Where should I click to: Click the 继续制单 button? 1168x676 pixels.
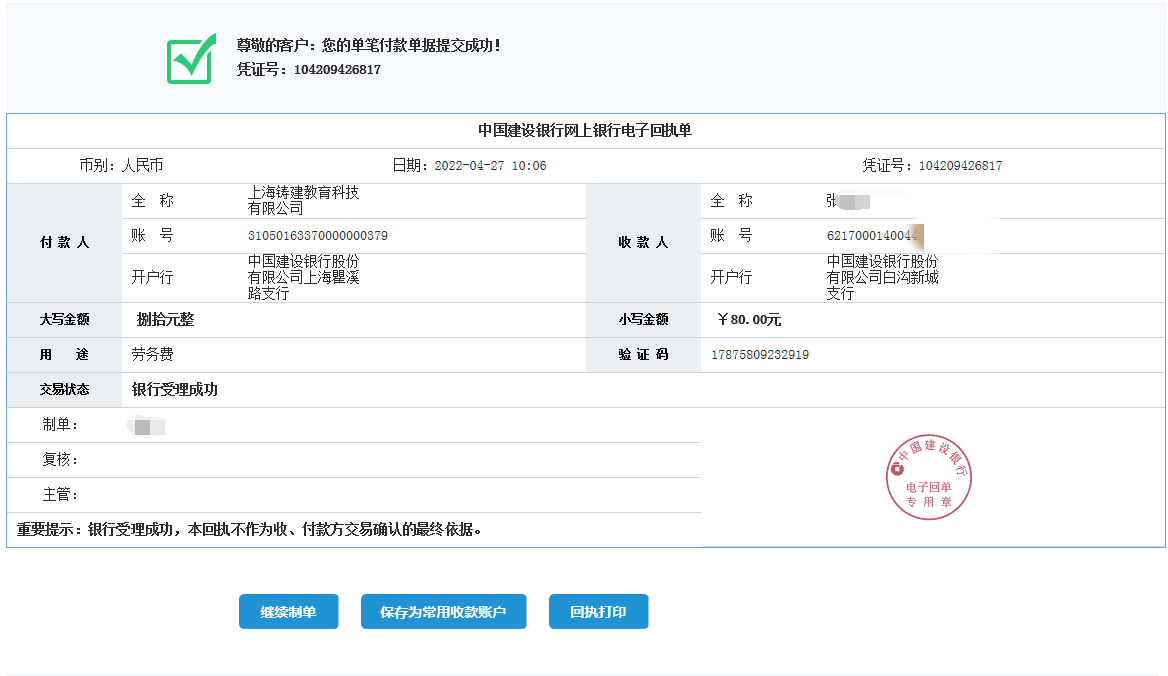[x=288, y=611]
